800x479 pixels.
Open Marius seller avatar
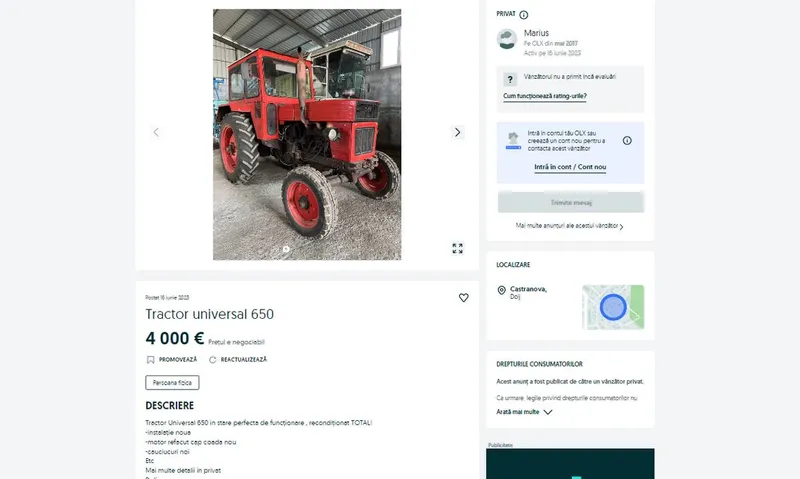coord(507,39)
